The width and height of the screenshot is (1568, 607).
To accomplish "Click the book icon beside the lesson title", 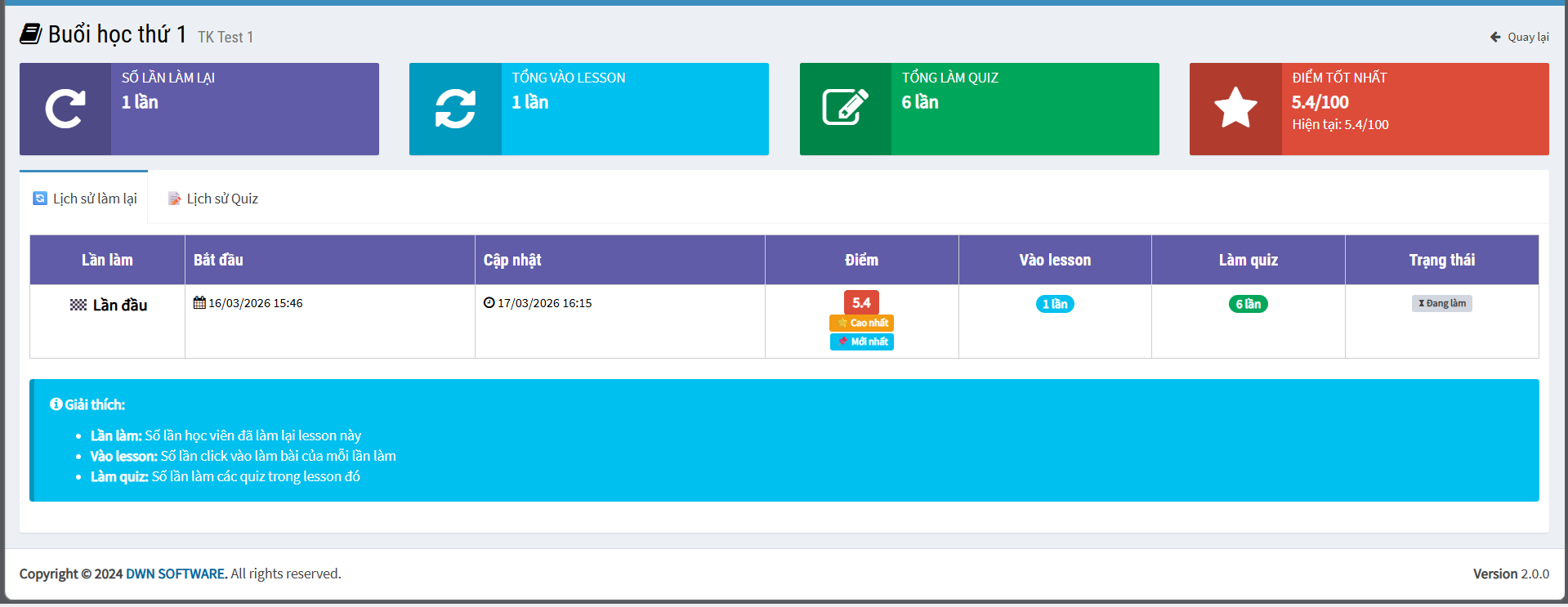I will 31,34.
